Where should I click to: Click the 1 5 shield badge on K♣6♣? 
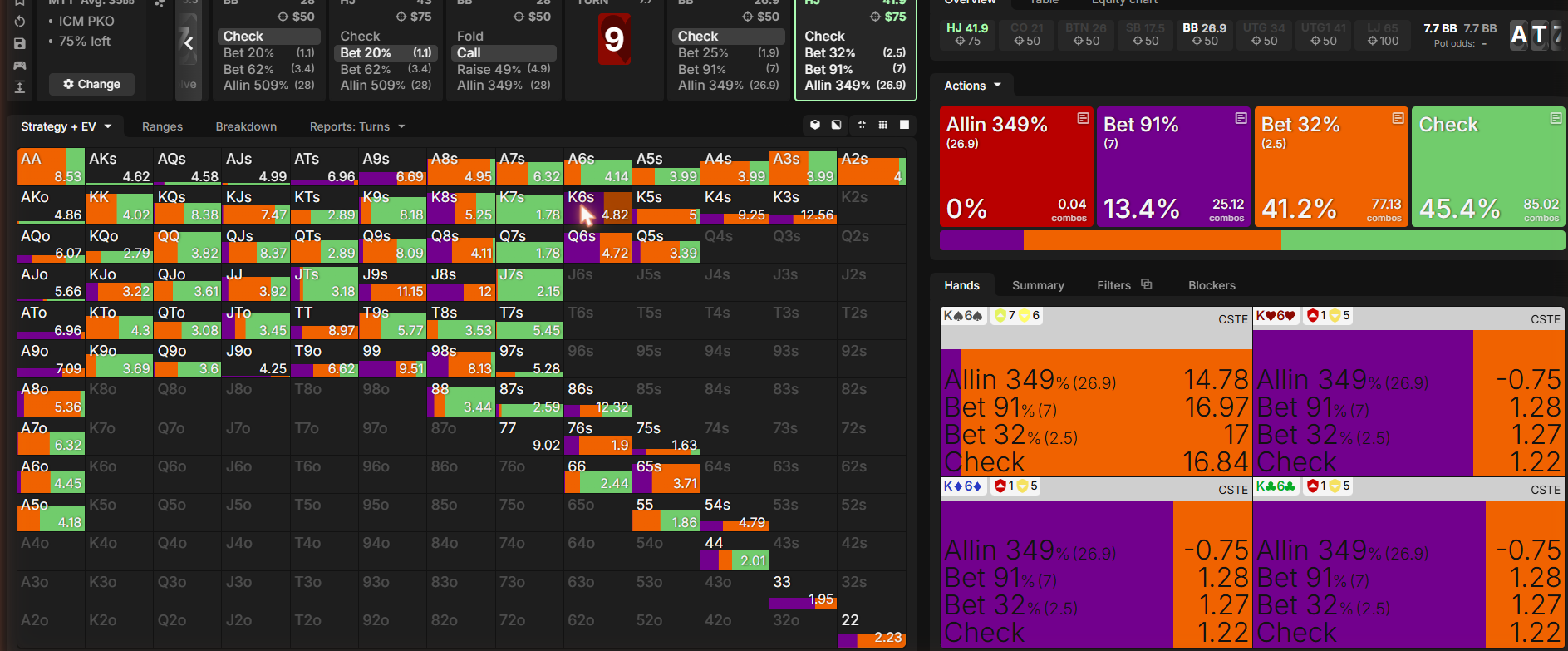coord(1328,486)
